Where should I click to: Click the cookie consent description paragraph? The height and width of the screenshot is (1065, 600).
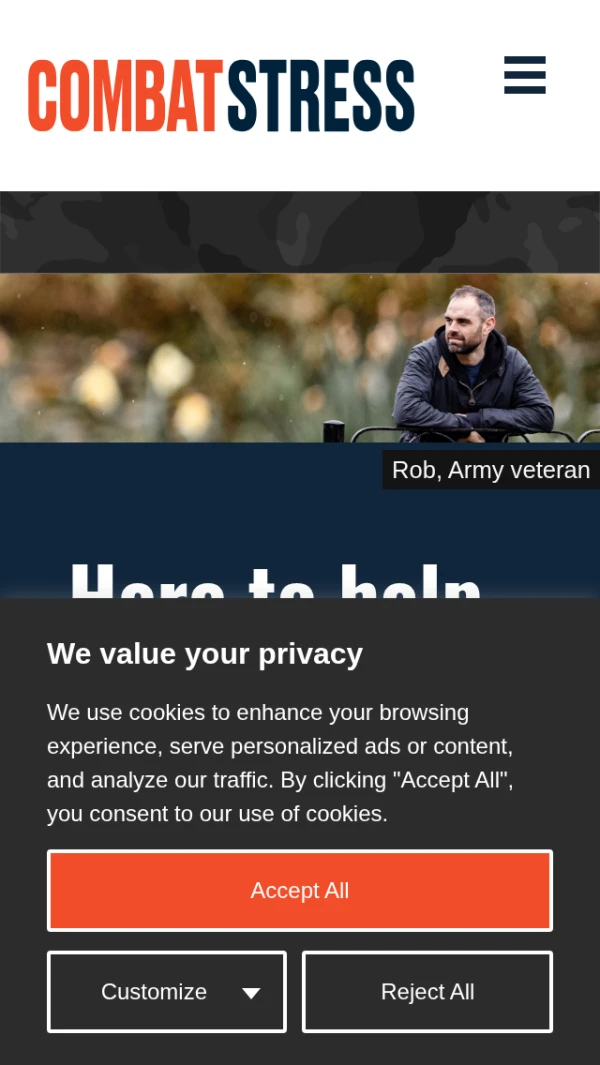tap(280, 763)
